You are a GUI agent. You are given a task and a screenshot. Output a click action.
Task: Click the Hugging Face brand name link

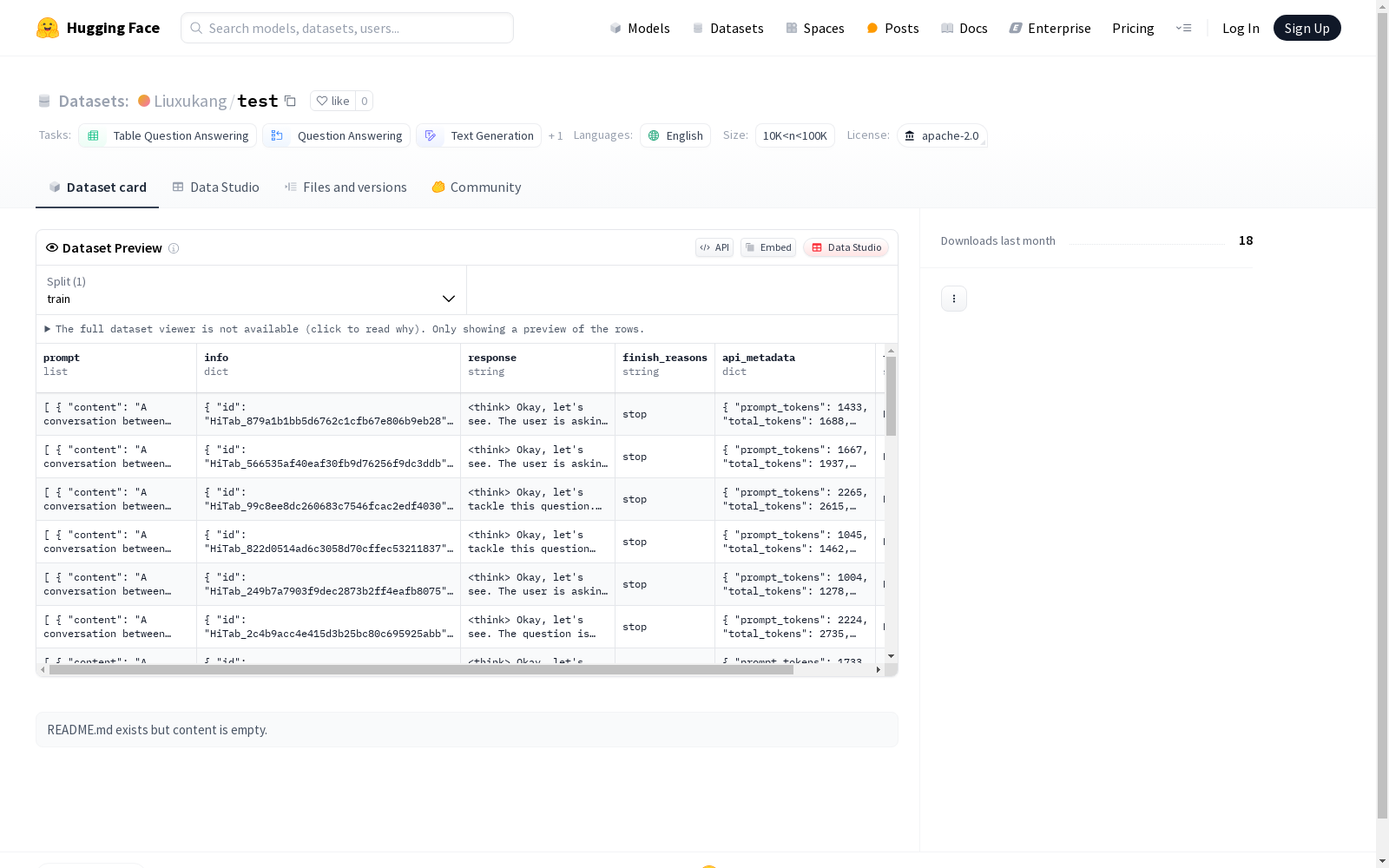coord(113,28)
